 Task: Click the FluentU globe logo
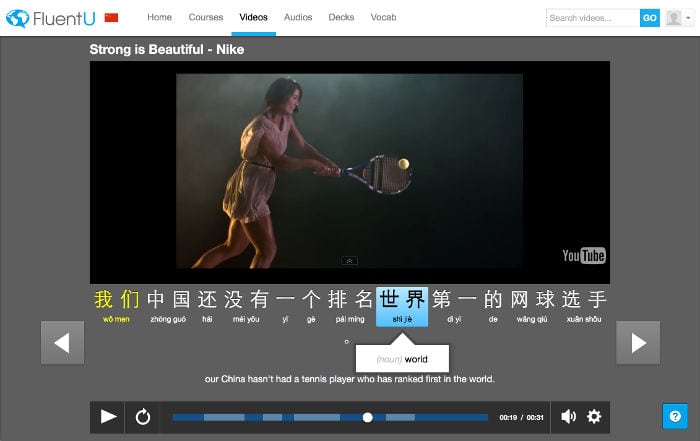coord(18,18)
